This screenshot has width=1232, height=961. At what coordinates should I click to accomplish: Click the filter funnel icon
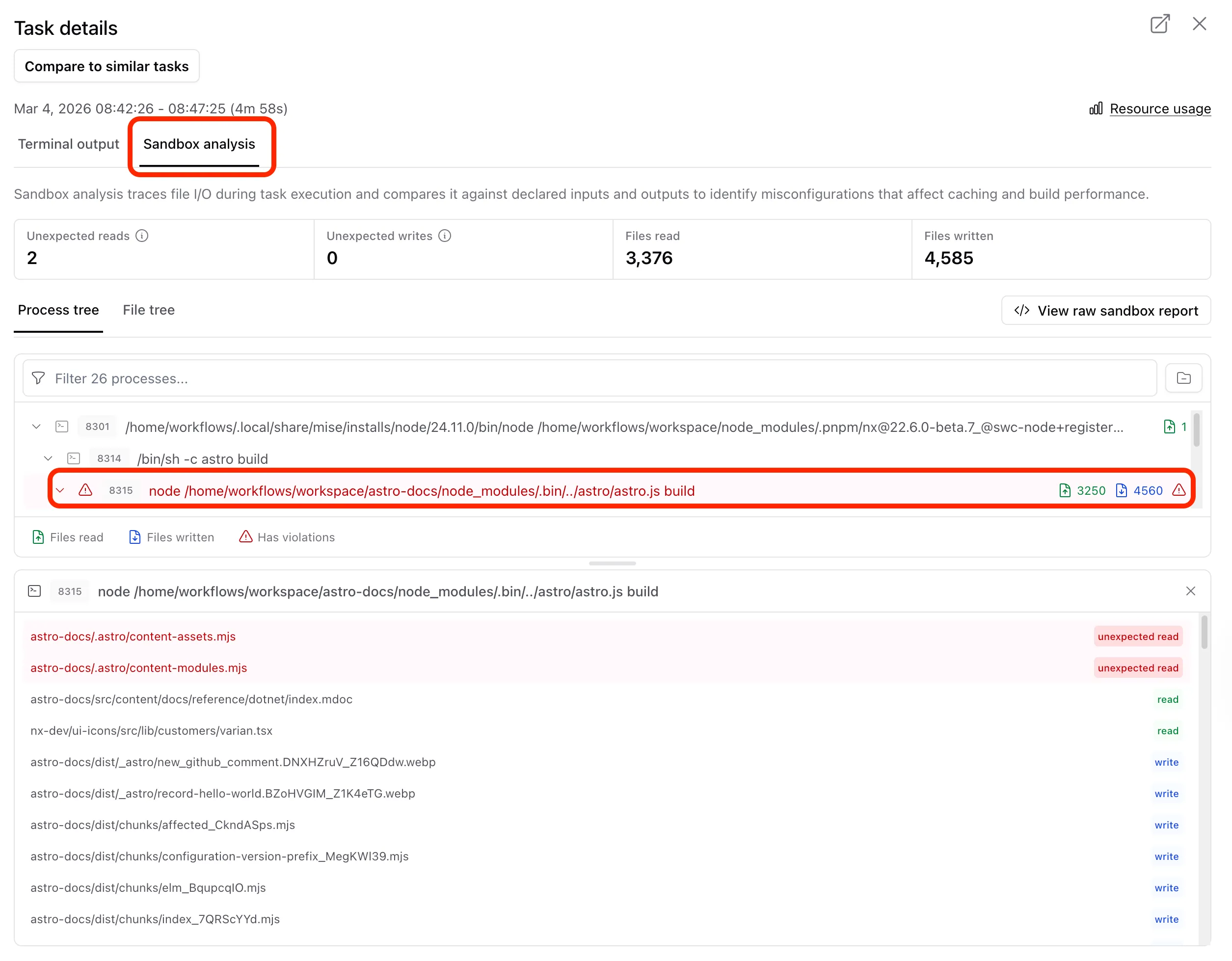38,378
